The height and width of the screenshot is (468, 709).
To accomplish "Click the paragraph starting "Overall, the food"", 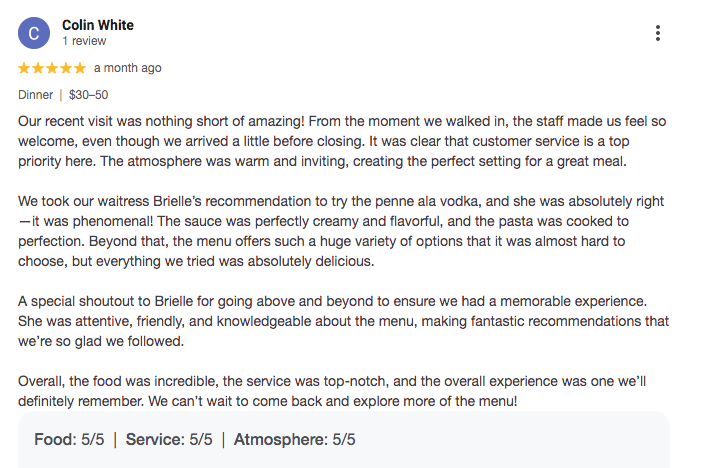I will pos(332,391).
